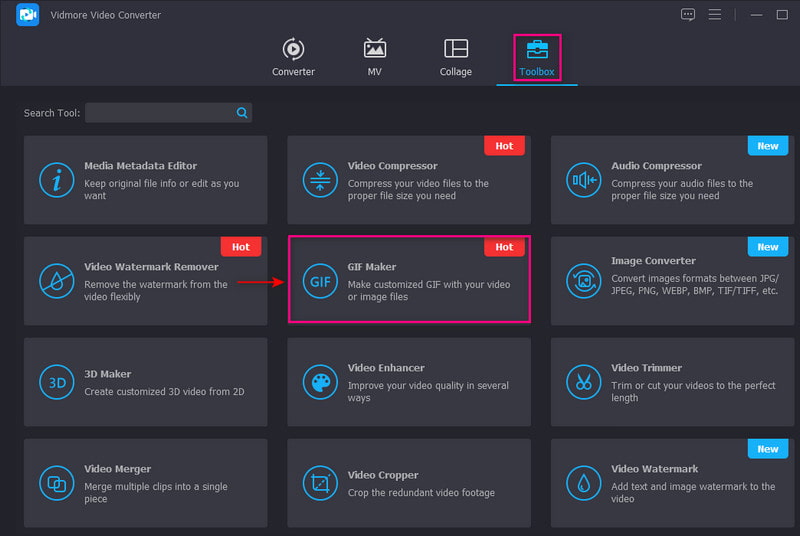The width and height of the screenshot is (800, 536).
Task: Switch to the Converter tab
Action: (293, 58)
